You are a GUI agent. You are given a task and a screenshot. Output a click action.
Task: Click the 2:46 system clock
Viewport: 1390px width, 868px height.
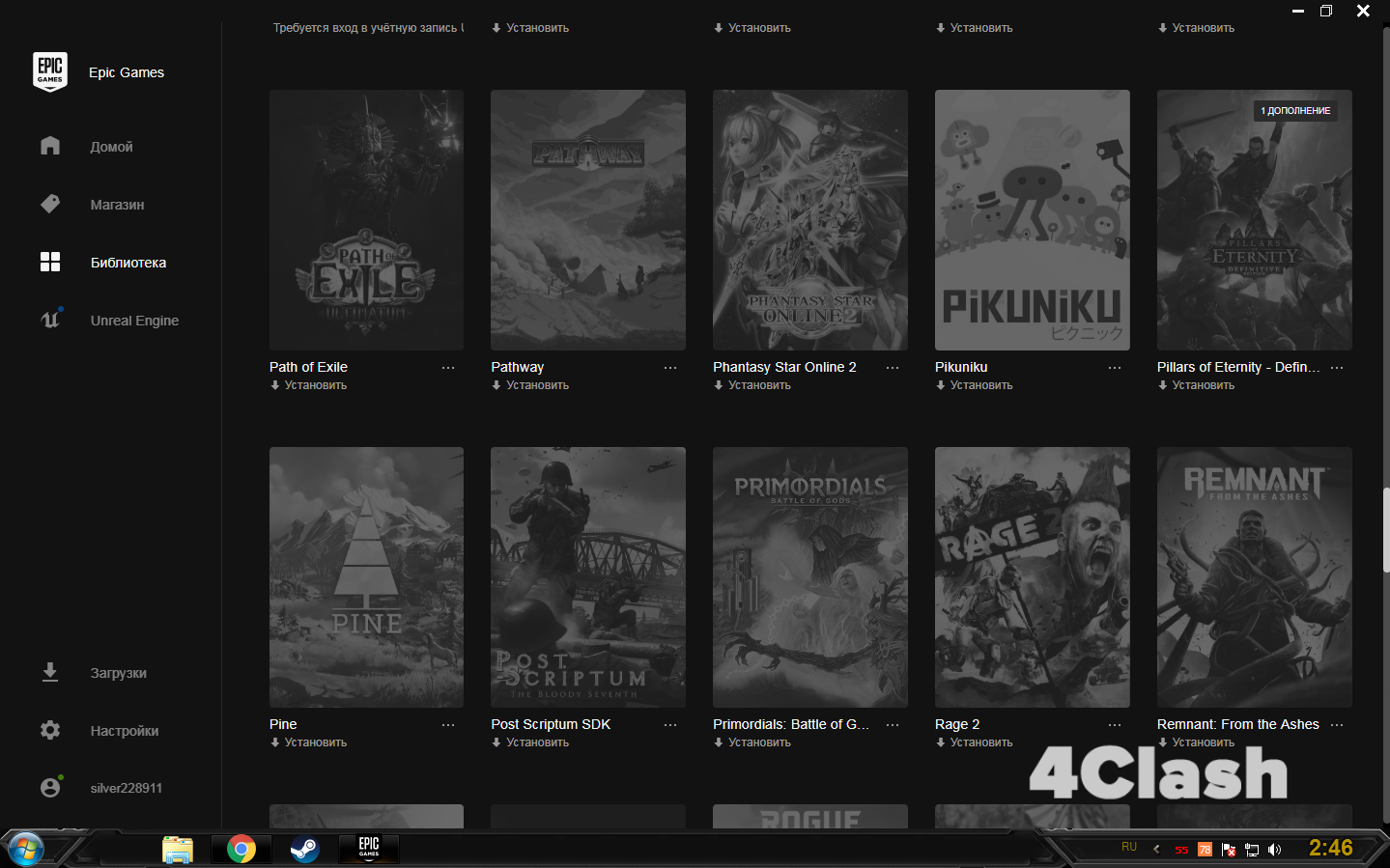coord(1331,848)
